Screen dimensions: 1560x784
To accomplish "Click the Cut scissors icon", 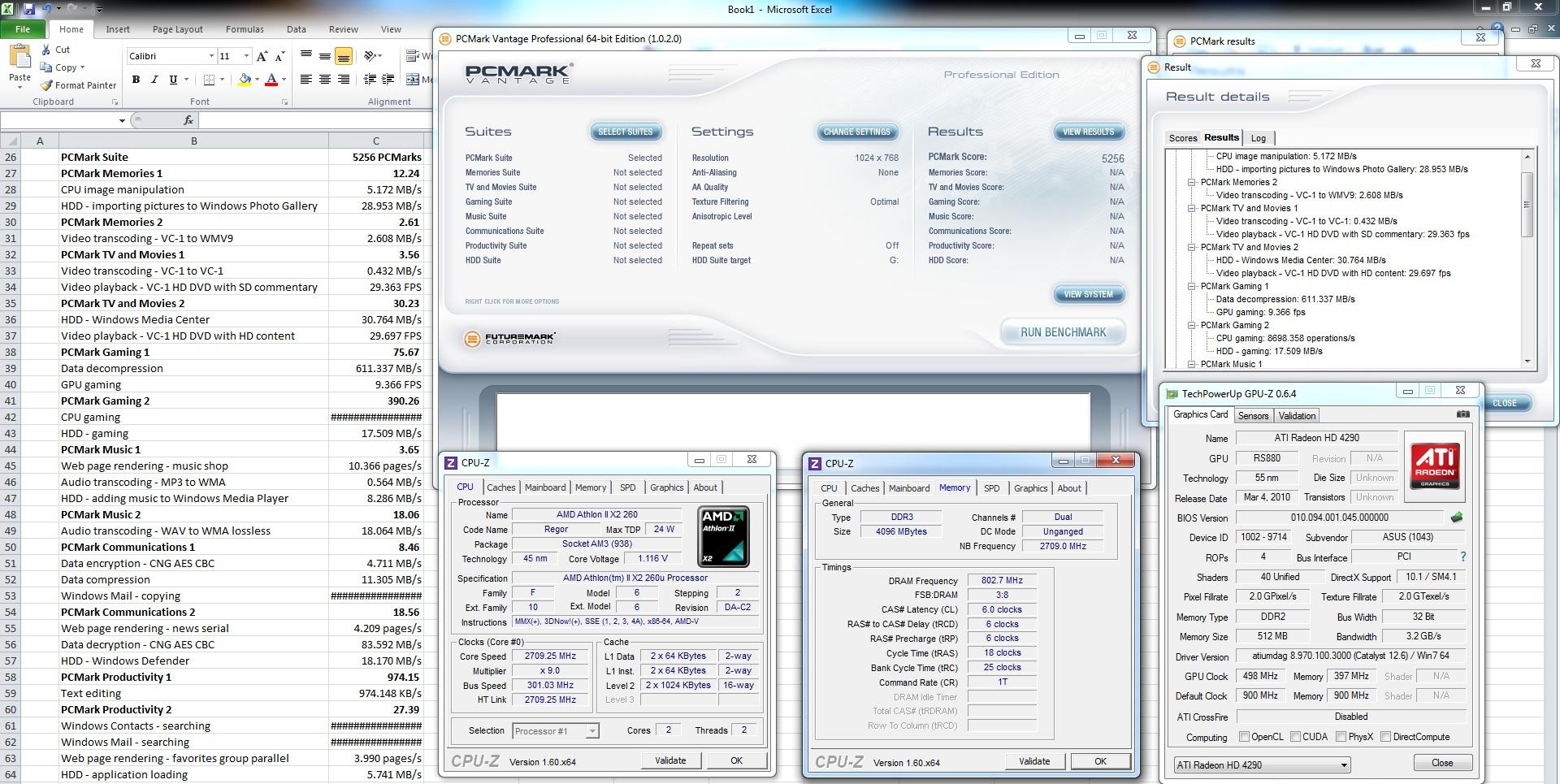I will 46,50.
